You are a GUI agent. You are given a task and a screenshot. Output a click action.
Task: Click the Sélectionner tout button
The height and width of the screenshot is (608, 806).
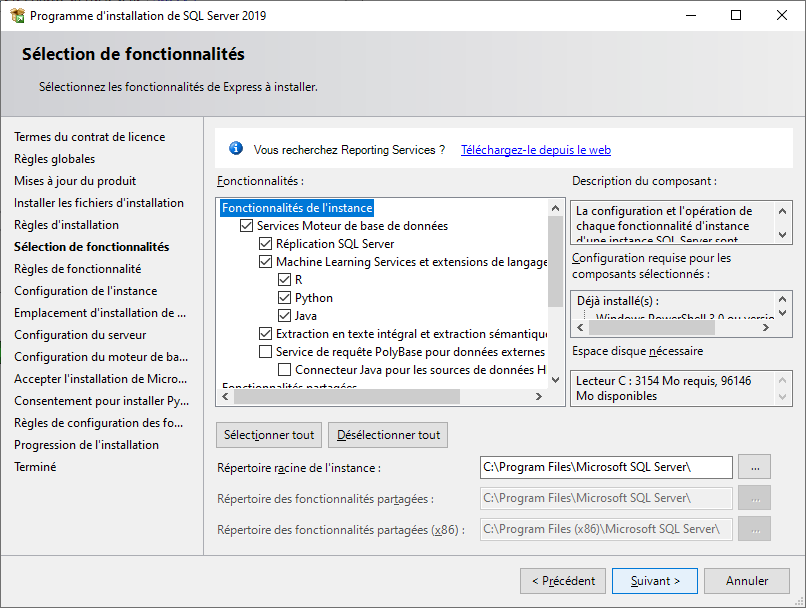(269, 435)
